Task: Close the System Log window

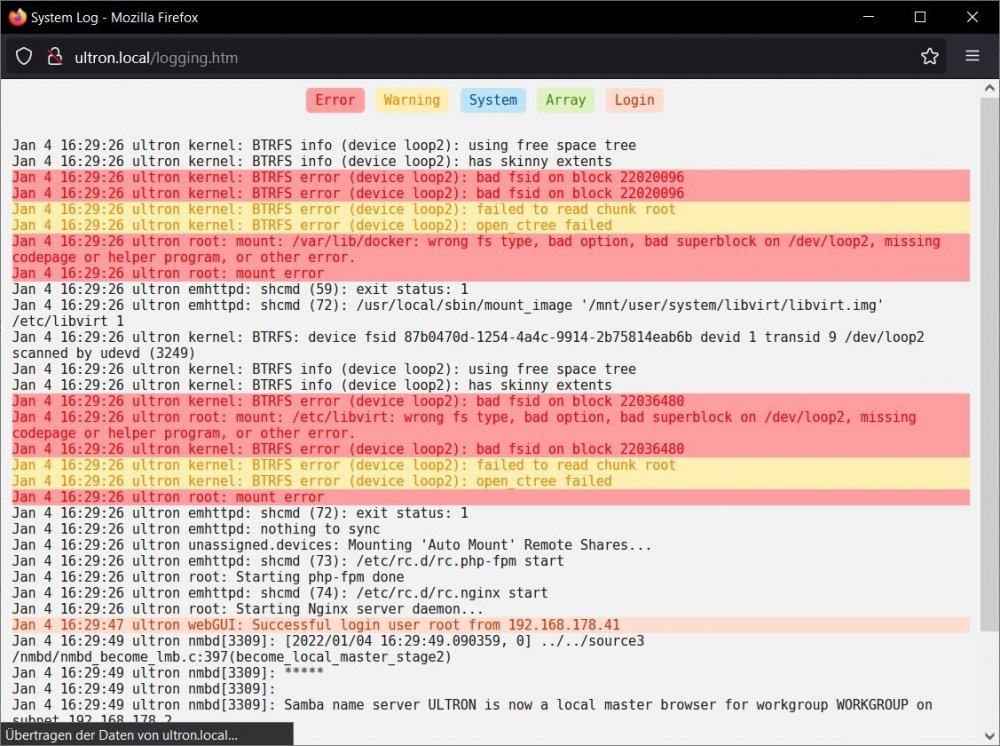Action: pos(972,17)
